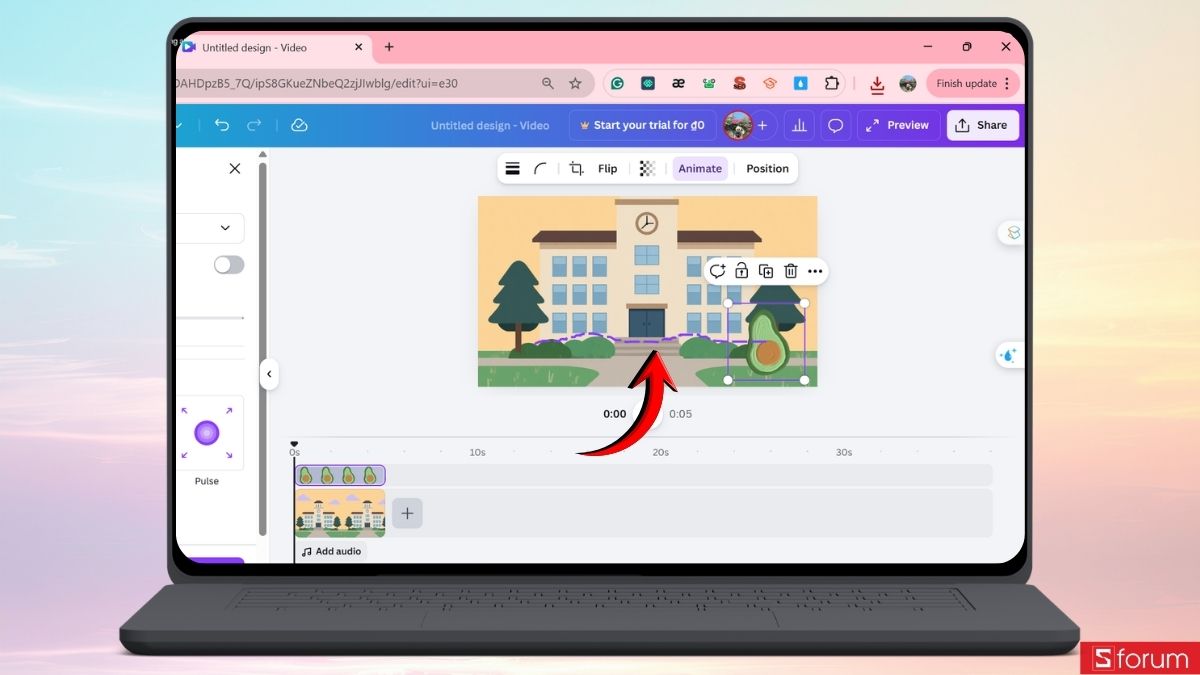Click the undo arrow in Canva header
Image resolution: width=1200 pixels, height=675 pixels.
[222, 125]
